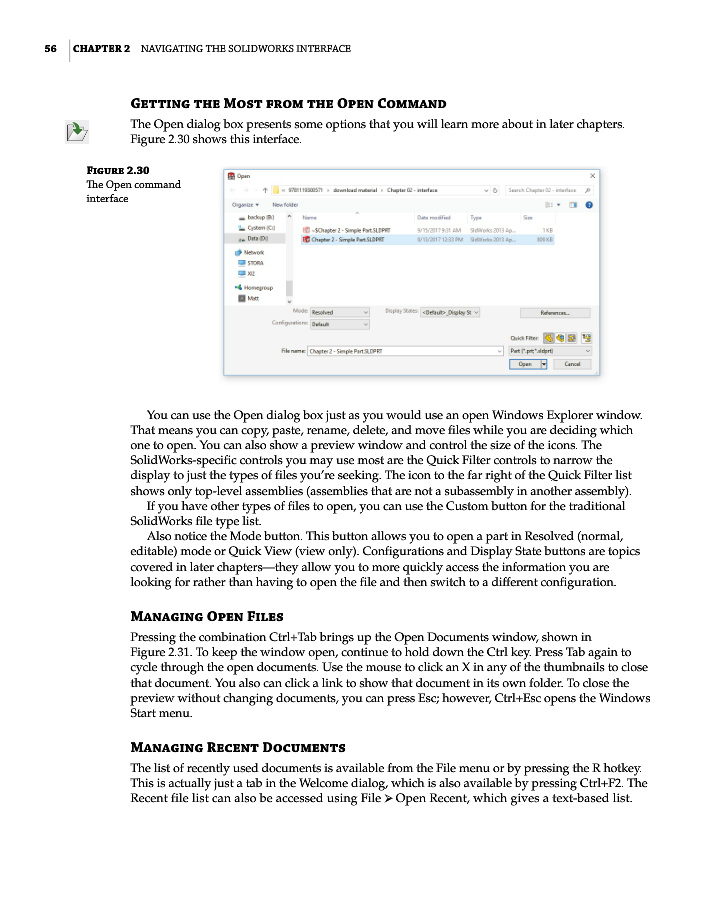Image resolution: width=717 pixels, height=900 pixels.
Task: Open the Configurations dropdown showing Default
Action: tap(340, 324)
